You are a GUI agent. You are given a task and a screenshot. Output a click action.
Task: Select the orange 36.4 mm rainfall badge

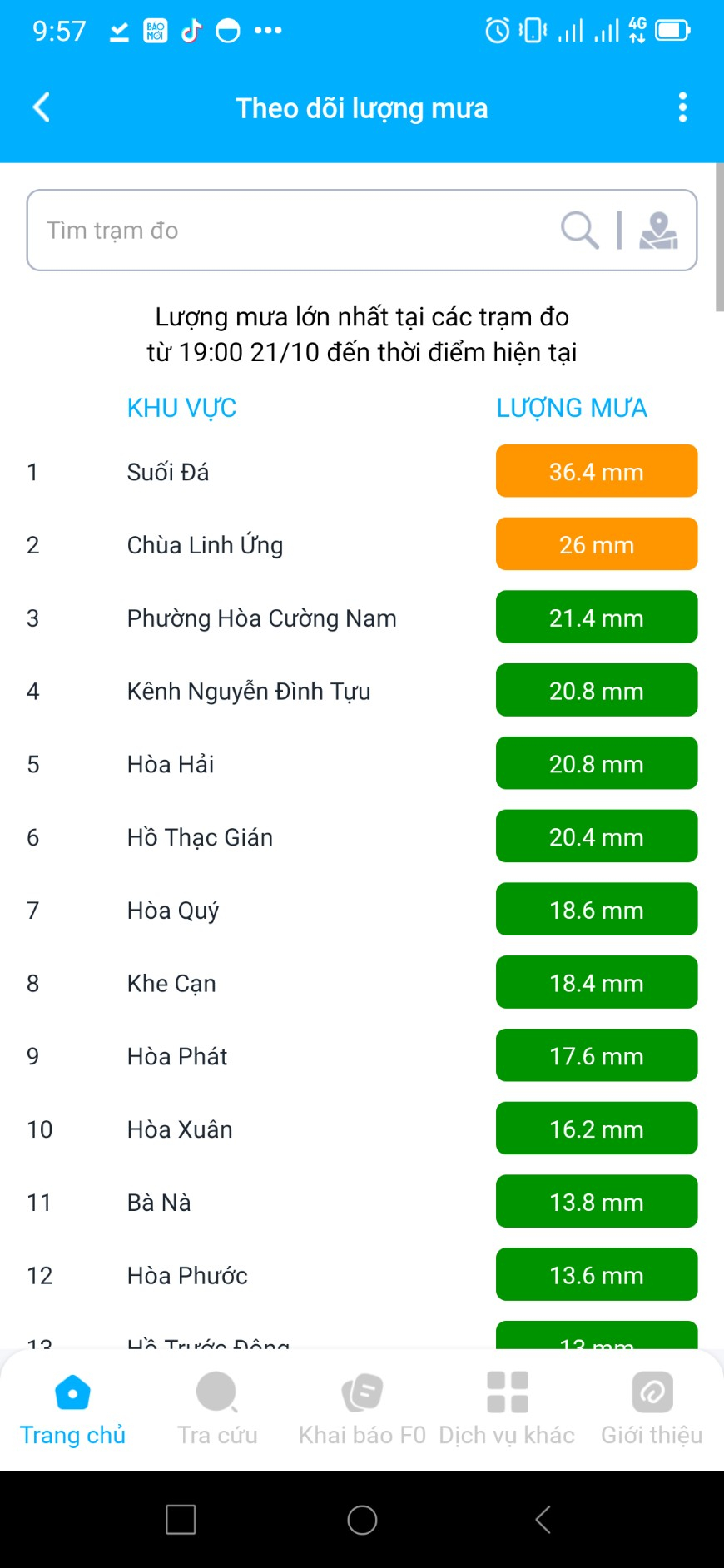(x=597, y=471)
